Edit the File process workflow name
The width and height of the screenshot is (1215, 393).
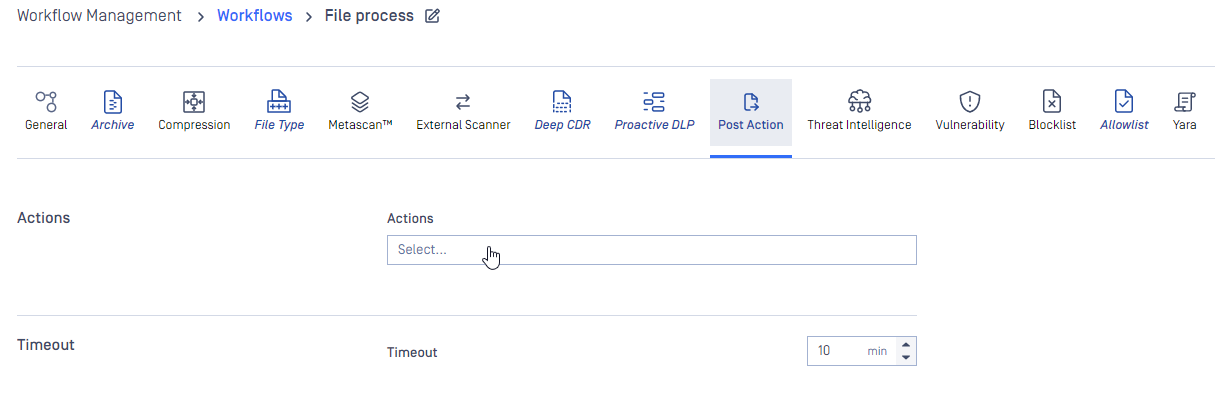pos(432,16)
